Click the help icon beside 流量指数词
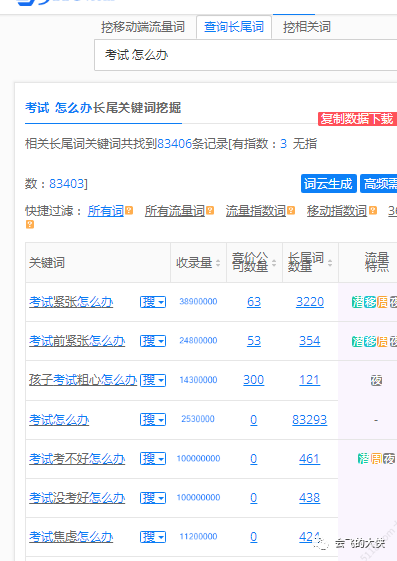 pos(291,210)
